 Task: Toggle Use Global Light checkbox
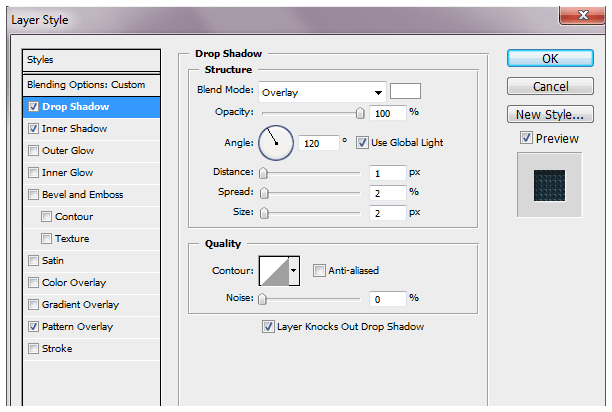[362, 143]
